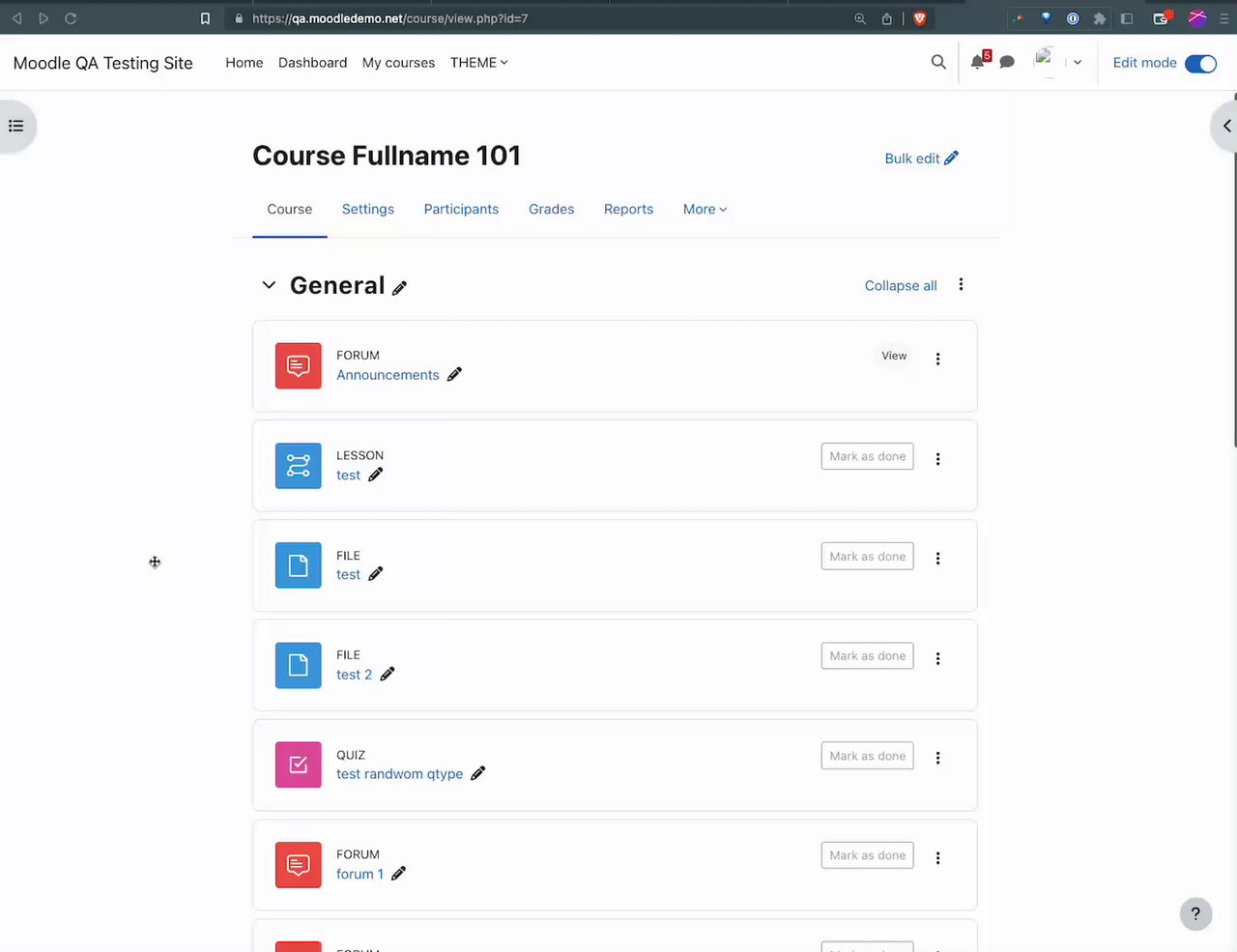Switch to the Participants tab
The image size is (1237, 952).
click(x=461, y=209)
